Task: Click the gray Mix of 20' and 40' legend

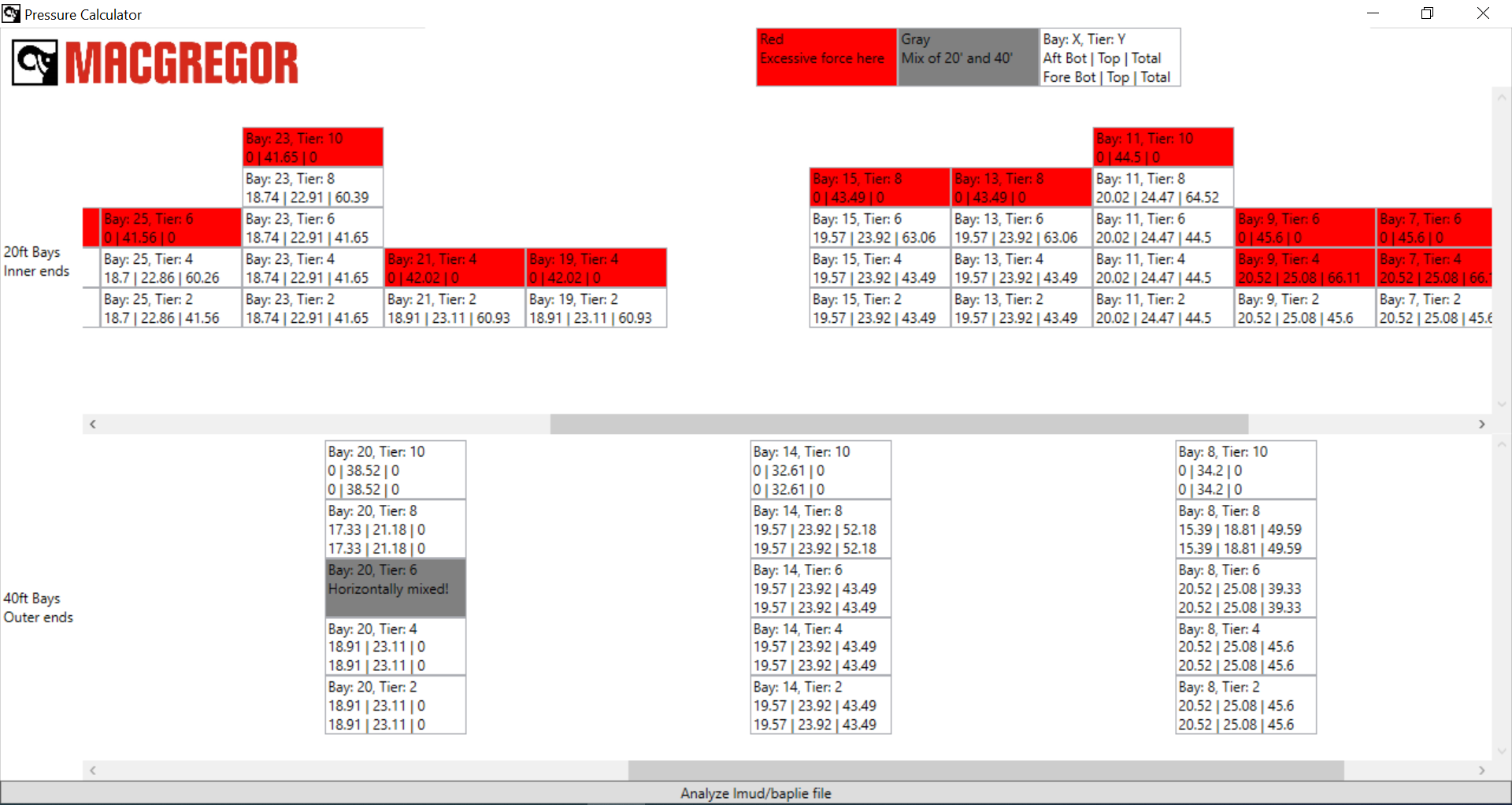Action: [x=968, y=57]
